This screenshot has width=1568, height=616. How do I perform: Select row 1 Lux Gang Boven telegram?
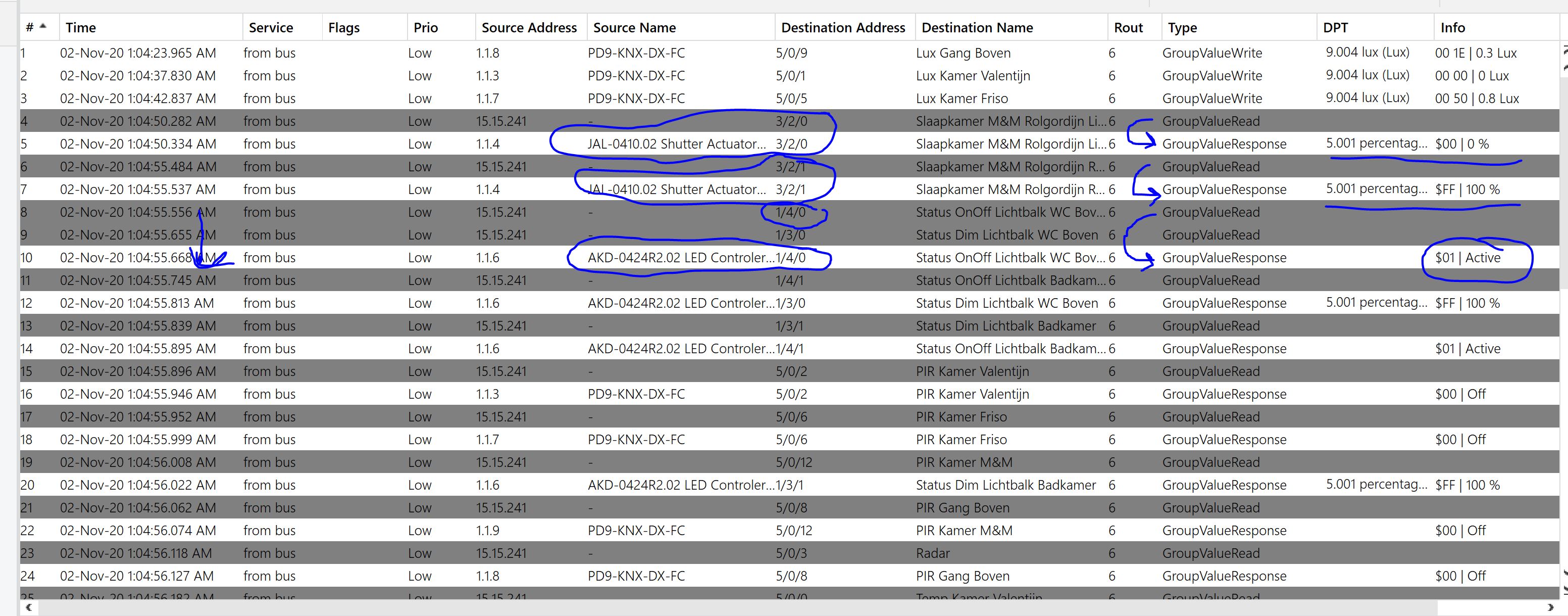coord(963,53)
